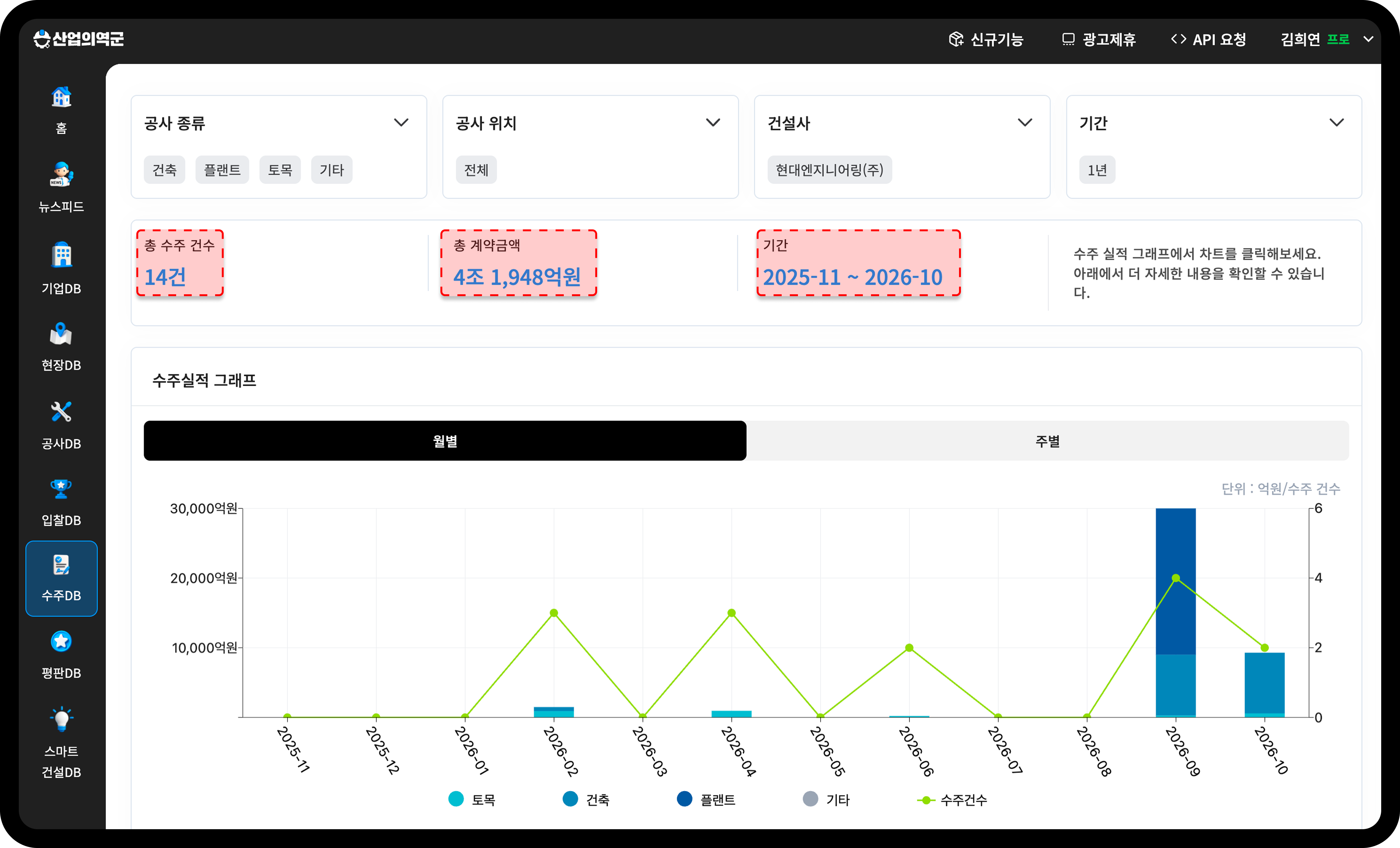Open 현장DB map pin icon
The image size is (1400, 848).
pos(61,334)
